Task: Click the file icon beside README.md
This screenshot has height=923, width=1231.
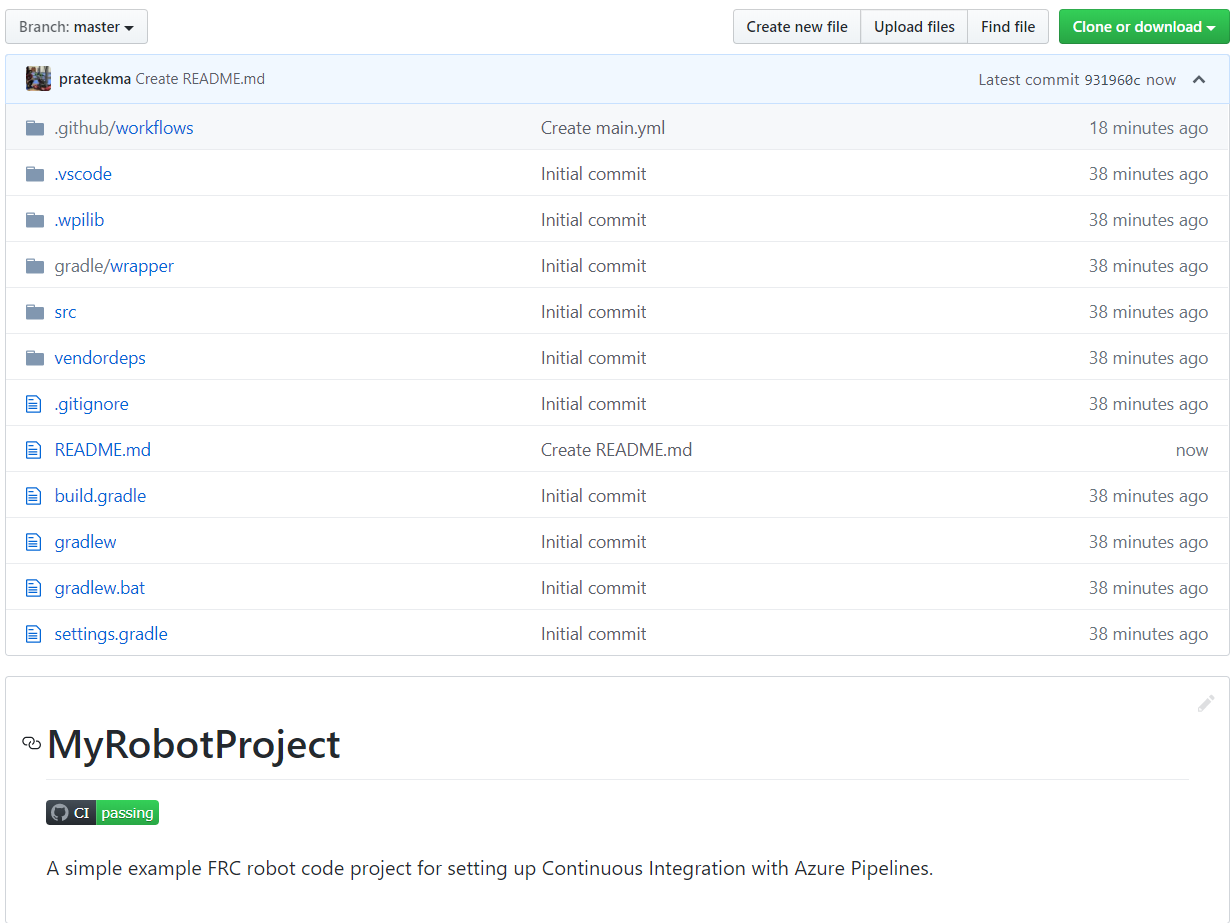Action: click(34, 450)
